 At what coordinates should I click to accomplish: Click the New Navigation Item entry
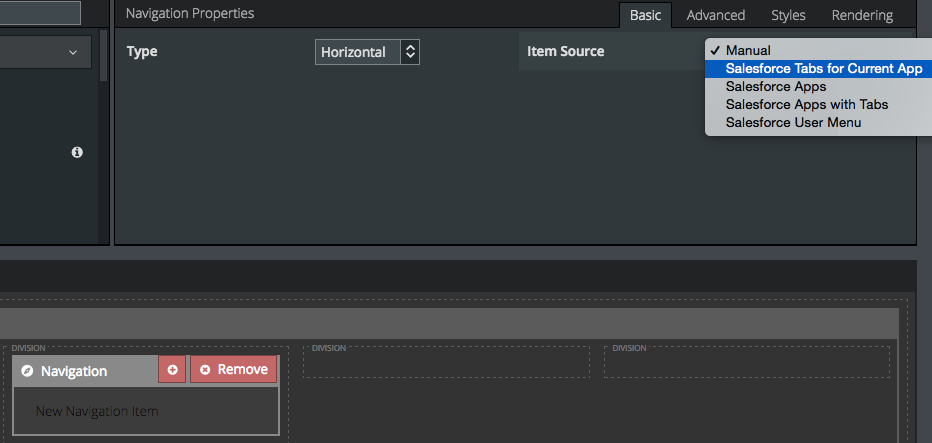(97, 411)
